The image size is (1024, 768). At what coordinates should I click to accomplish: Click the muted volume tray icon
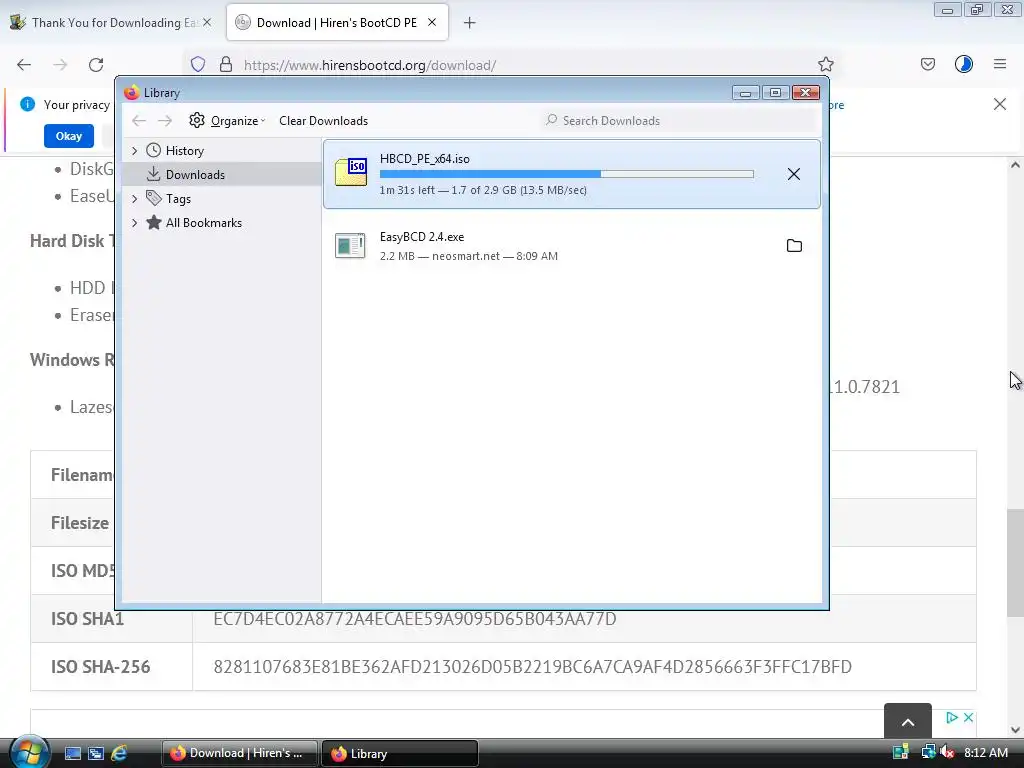point(947,752)
